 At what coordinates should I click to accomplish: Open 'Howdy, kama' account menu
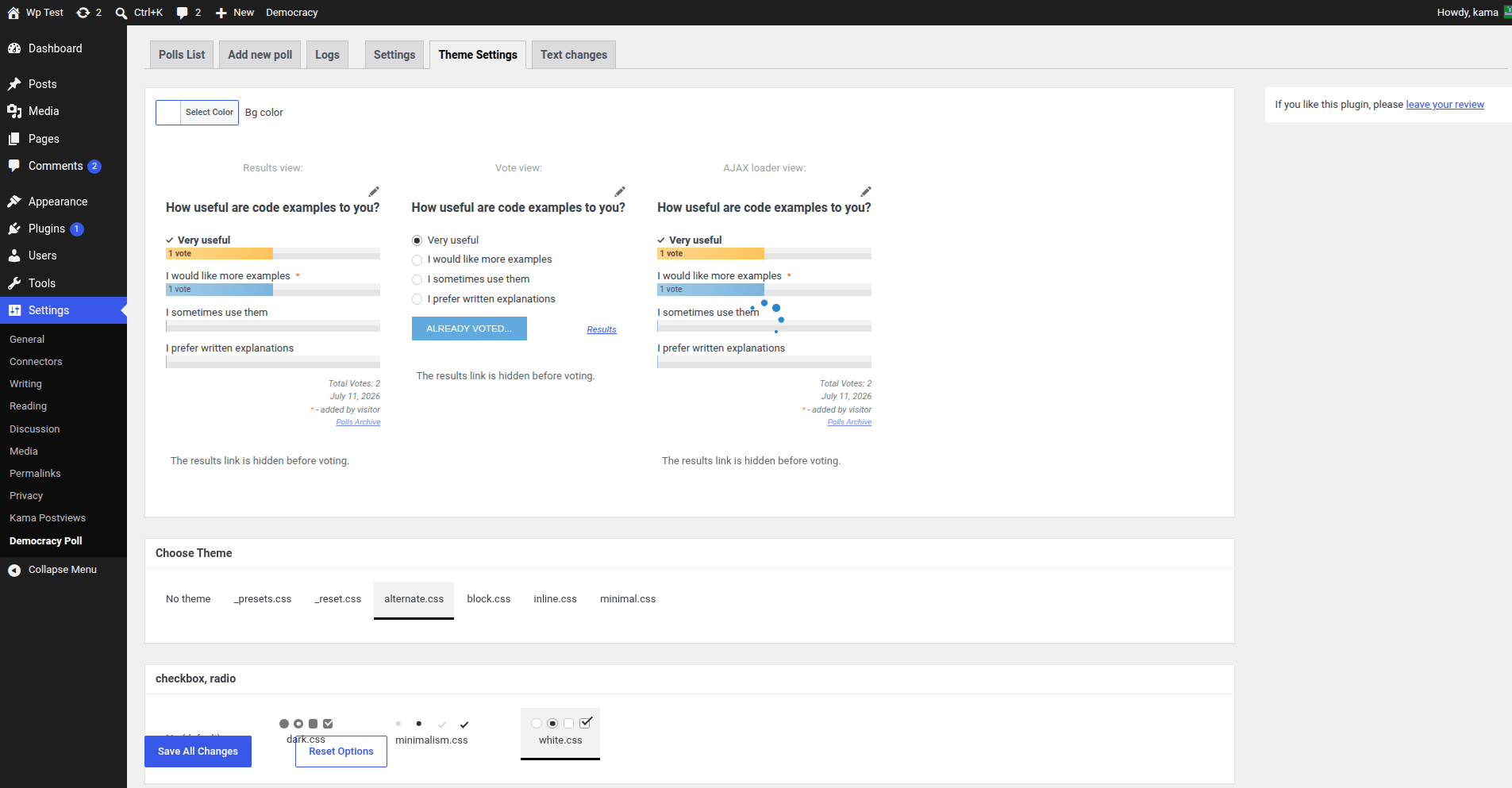pyautogui.click(x=1473, y=13)
